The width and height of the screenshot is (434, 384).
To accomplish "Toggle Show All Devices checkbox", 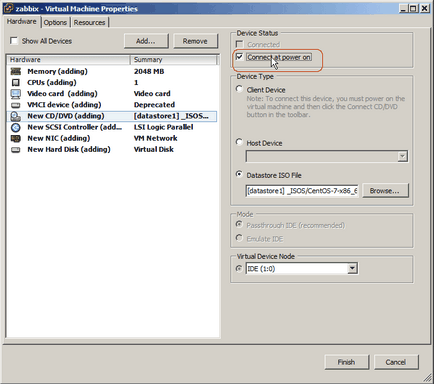I will [x=14, y=41].
